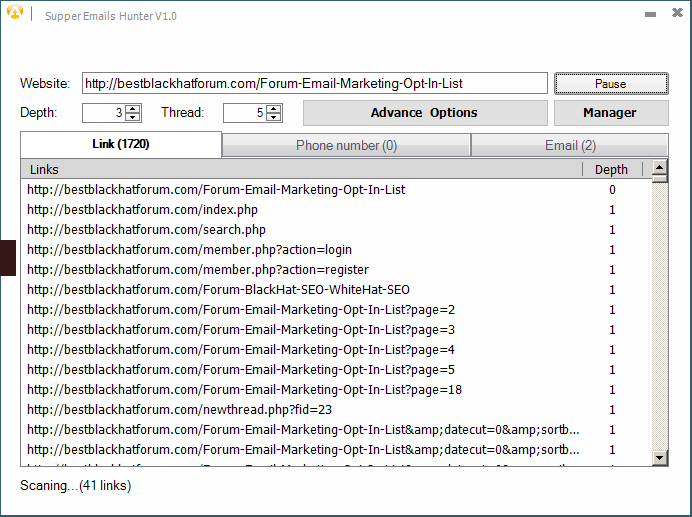The width and height of the screenshot is (692, 517).
Task: Click the Website: label
Action: pyautogui.click(x=45, y=83)
